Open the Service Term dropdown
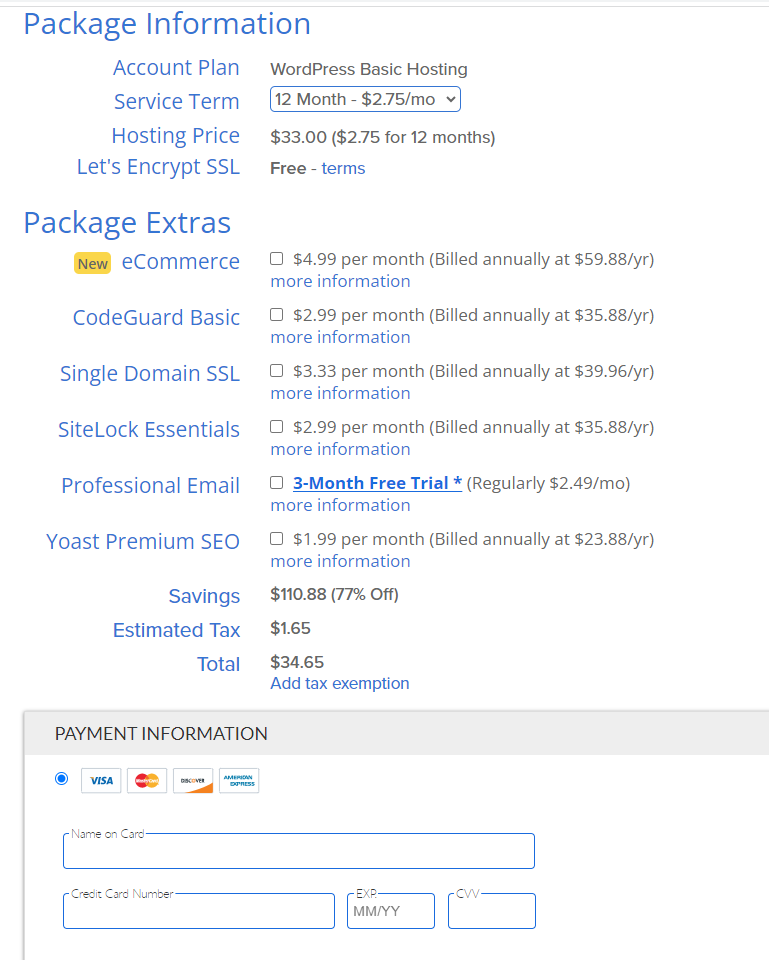This screenshot has width=769, height=960. click(x=365, y=99)
